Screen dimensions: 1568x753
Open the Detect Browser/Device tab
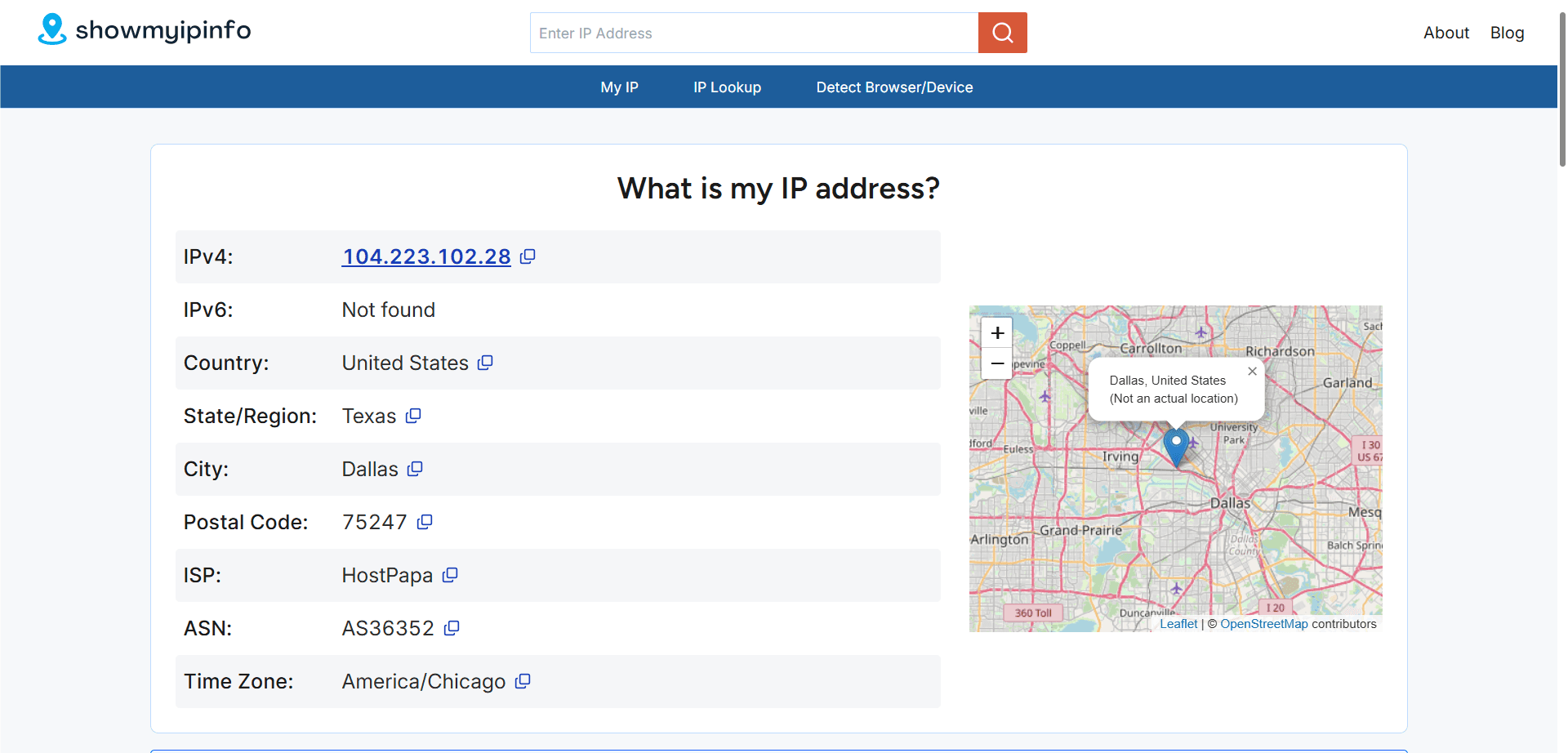point(894,87)
